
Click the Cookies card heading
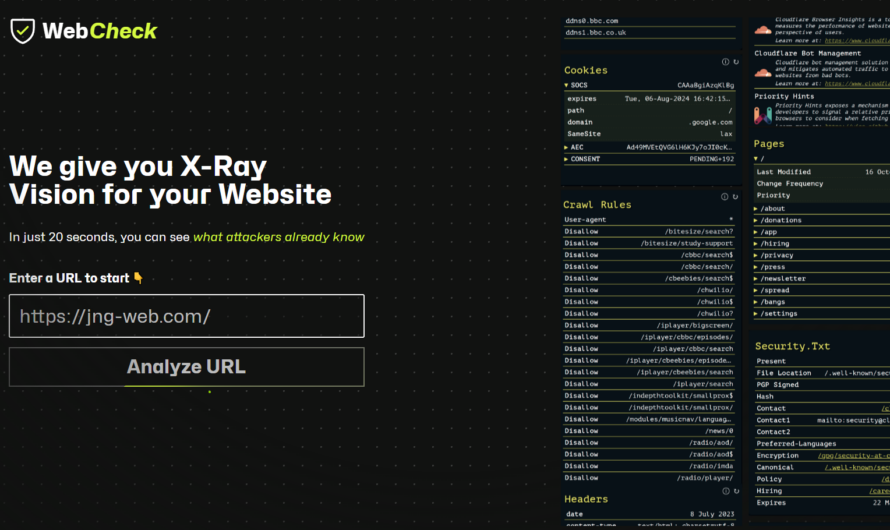[x=586, y=70]
